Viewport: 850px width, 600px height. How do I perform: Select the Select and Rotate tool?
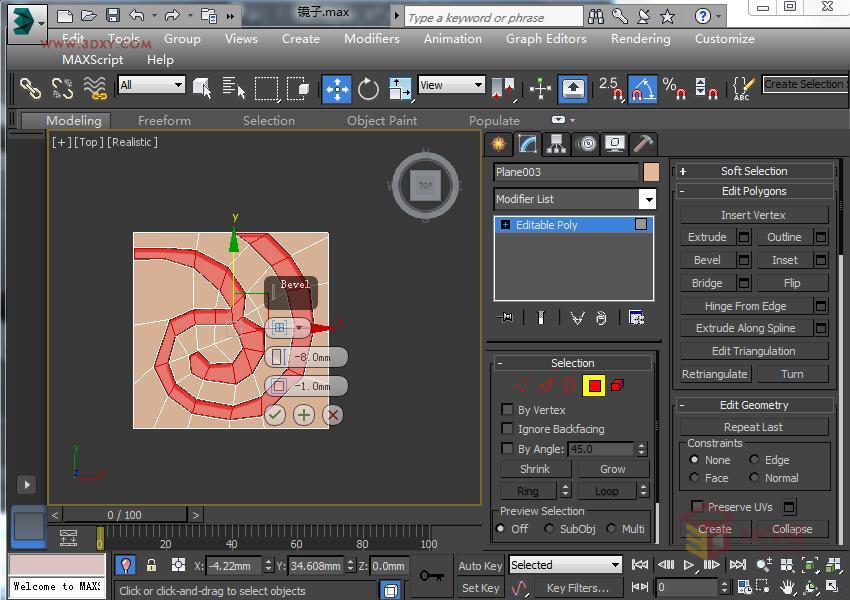click(367, 89)
